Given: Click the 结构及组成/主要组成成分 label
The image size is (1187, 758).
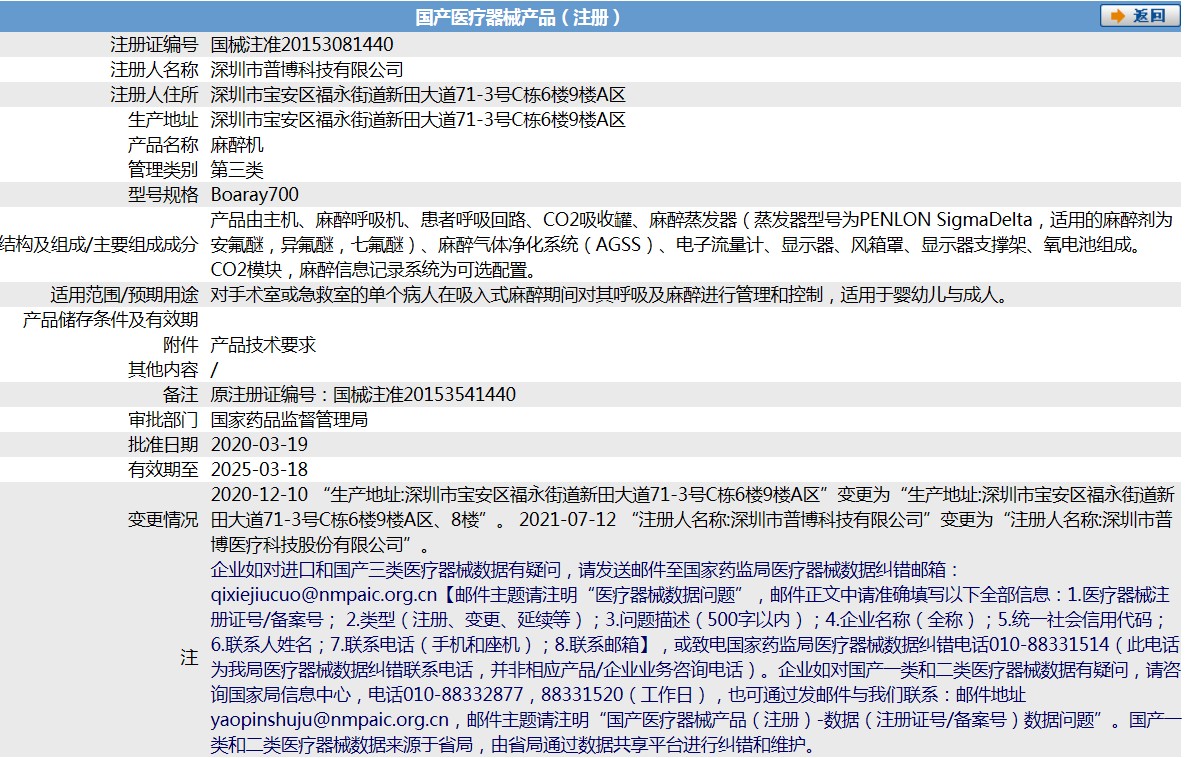Looking at the screenshot, I should [99, 245].
